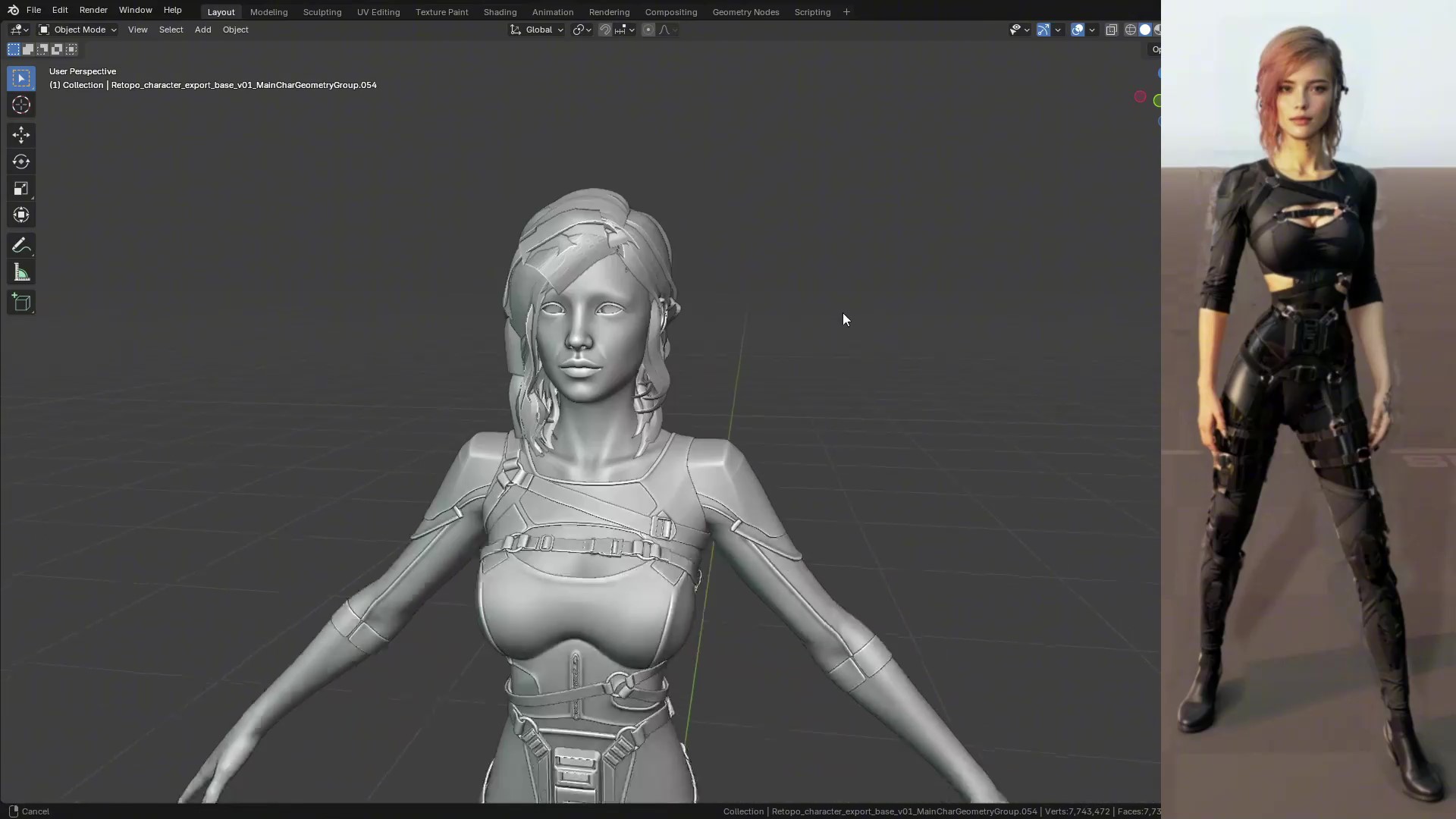1456x819 pixels.
Task: Activate the Move tool
Action: 21,135
